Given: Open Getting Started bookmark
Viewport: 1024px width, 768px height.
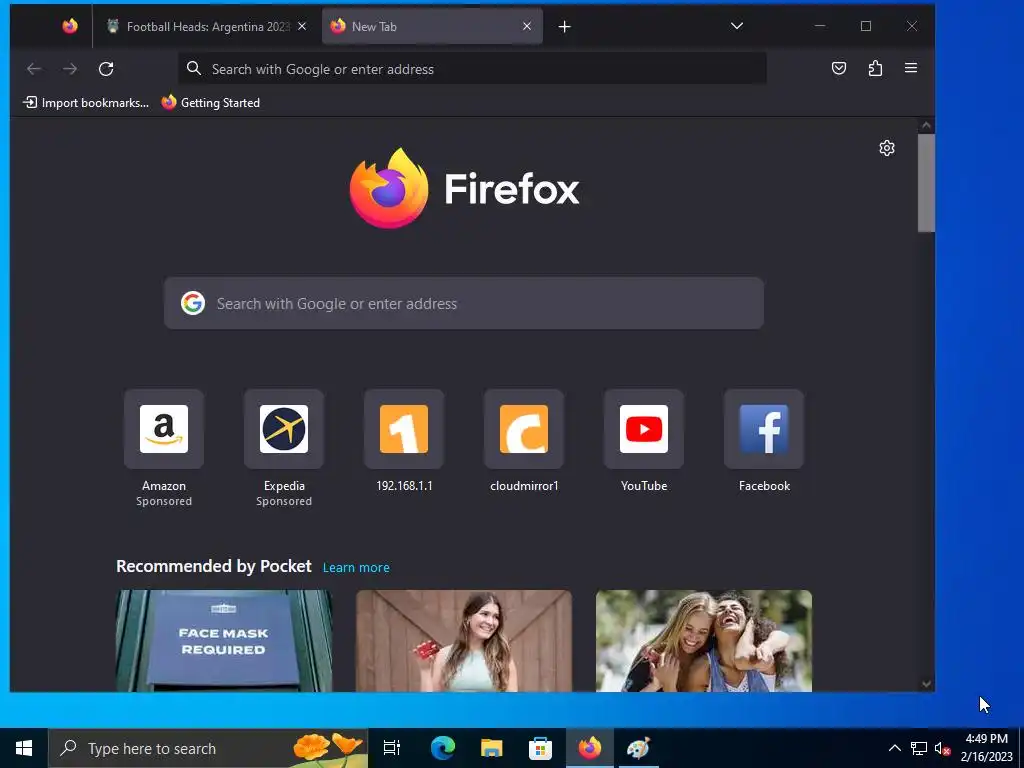Looking at the screenshot, I should pos(211,103).
